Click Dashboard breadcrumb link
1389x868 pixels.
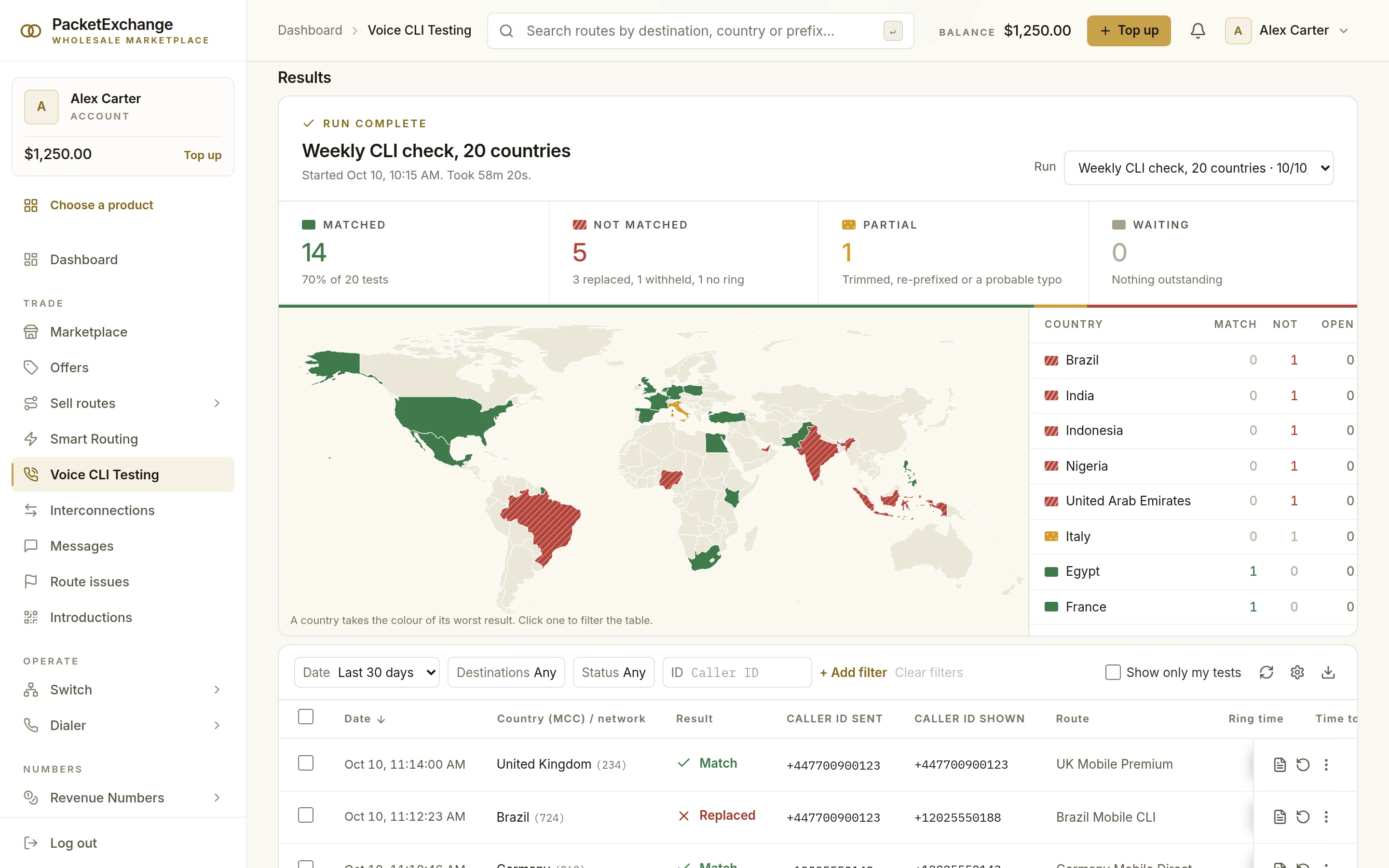coord(310,30)
